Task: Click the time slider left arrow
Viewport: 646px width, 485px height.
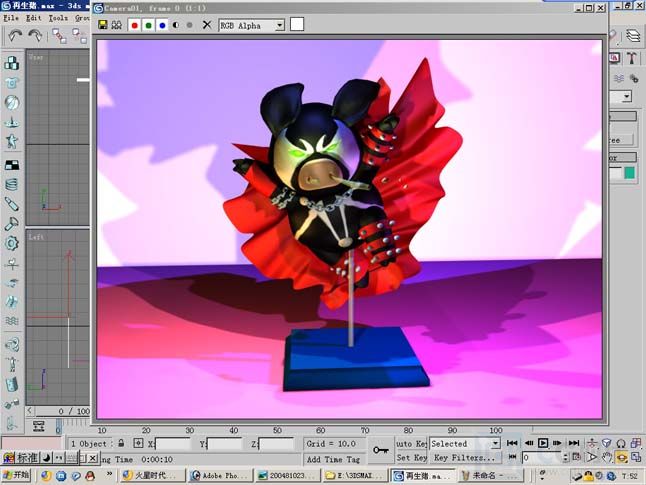Action: [x=30, y=411]
